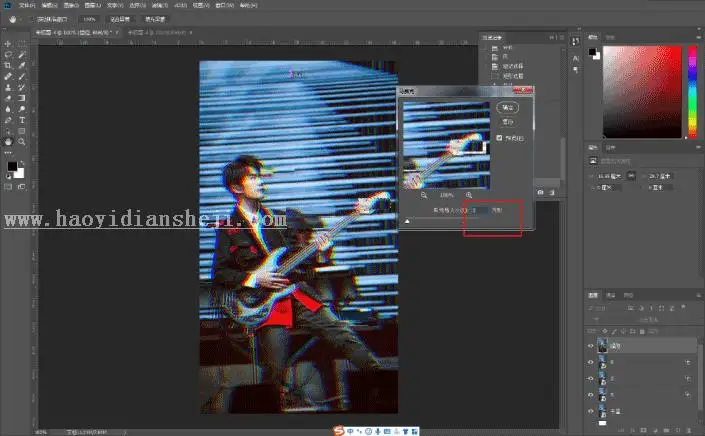The image size is (705, 436).
Task: Select the Magic Wand tool
Action: pos(22,54)
